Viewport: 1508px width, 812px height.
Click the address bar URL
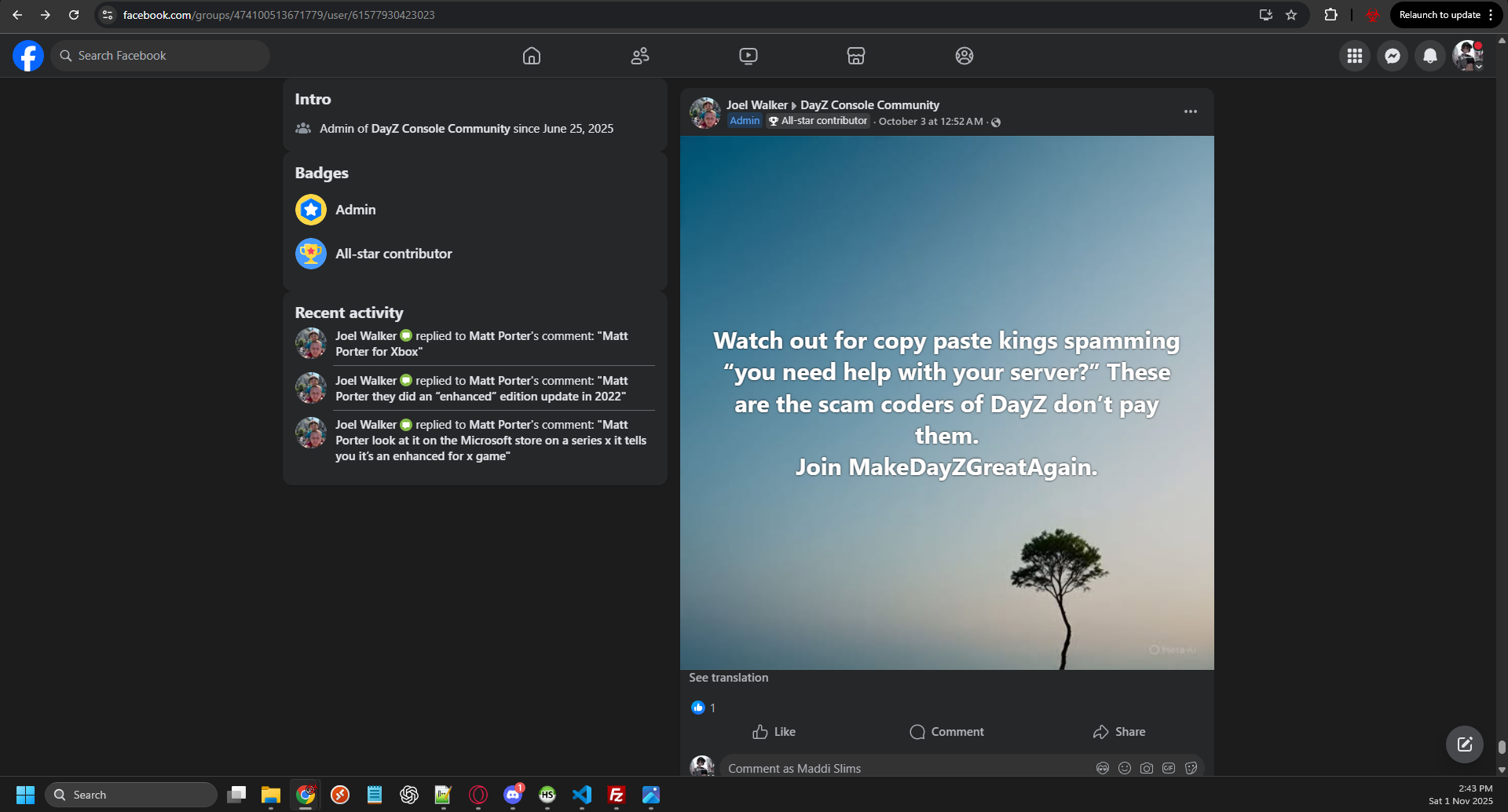click(x=279, y=15)
